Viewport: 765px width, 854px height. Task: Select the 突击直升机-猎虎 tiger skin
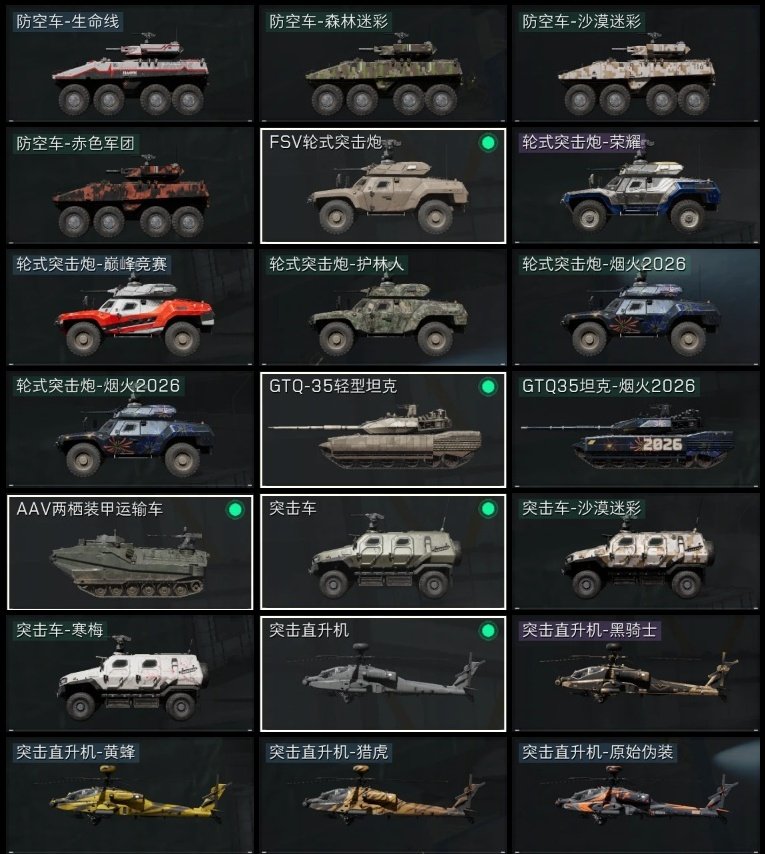coord(383,795)
